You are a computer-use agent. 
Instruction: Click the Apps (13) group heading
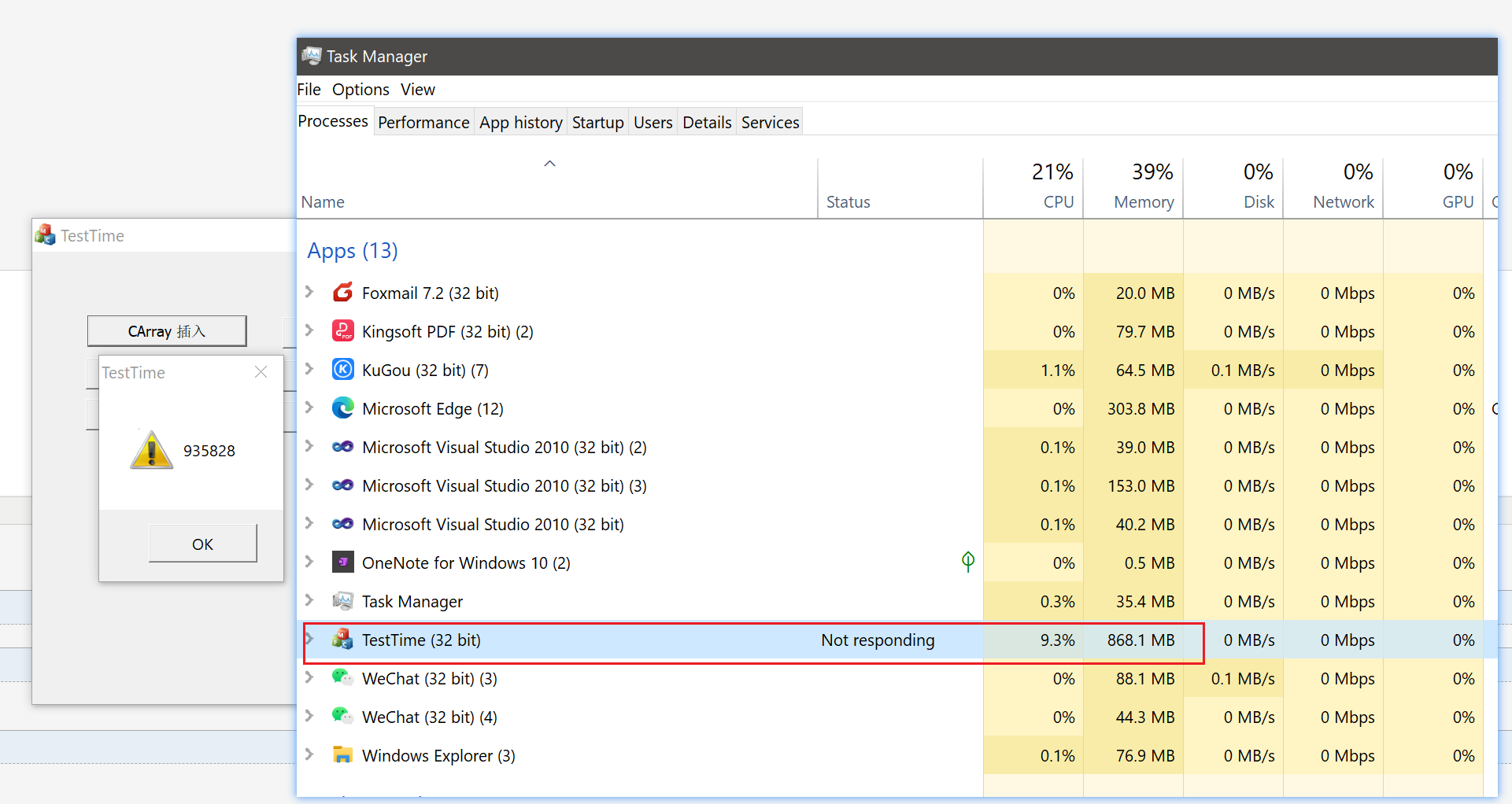point(353,250)
